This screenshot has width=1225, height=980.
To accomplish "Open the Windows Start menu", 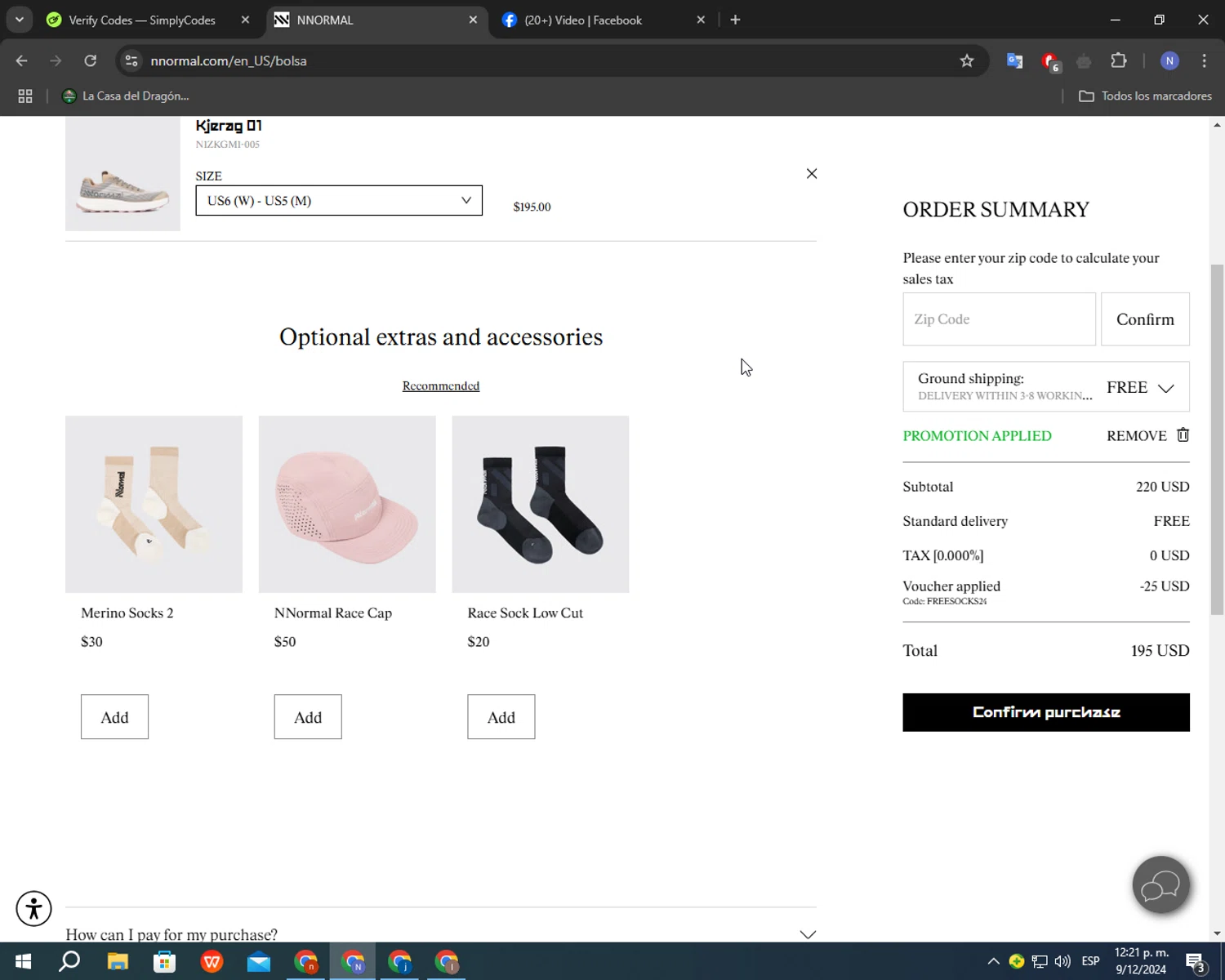I will pos(23,961).
